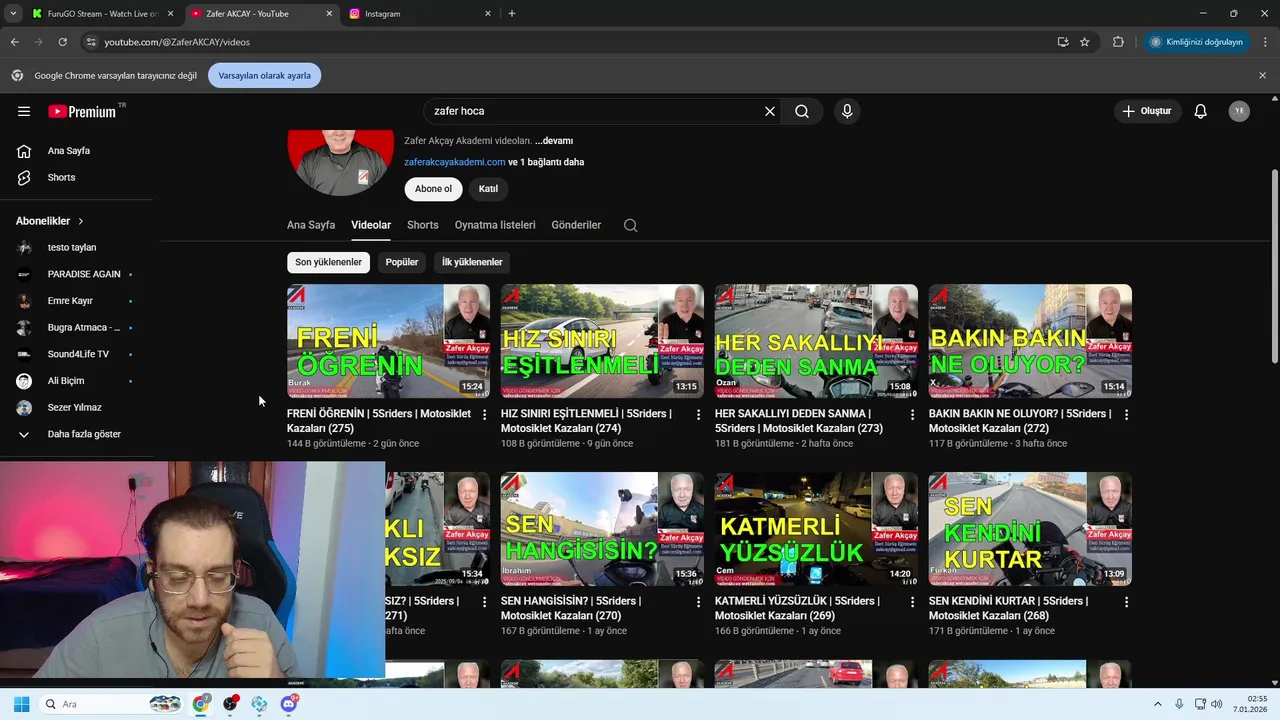1280x720 pixels.
Task: Search within channel magnifier icon
Action: [x=630, y=225]
